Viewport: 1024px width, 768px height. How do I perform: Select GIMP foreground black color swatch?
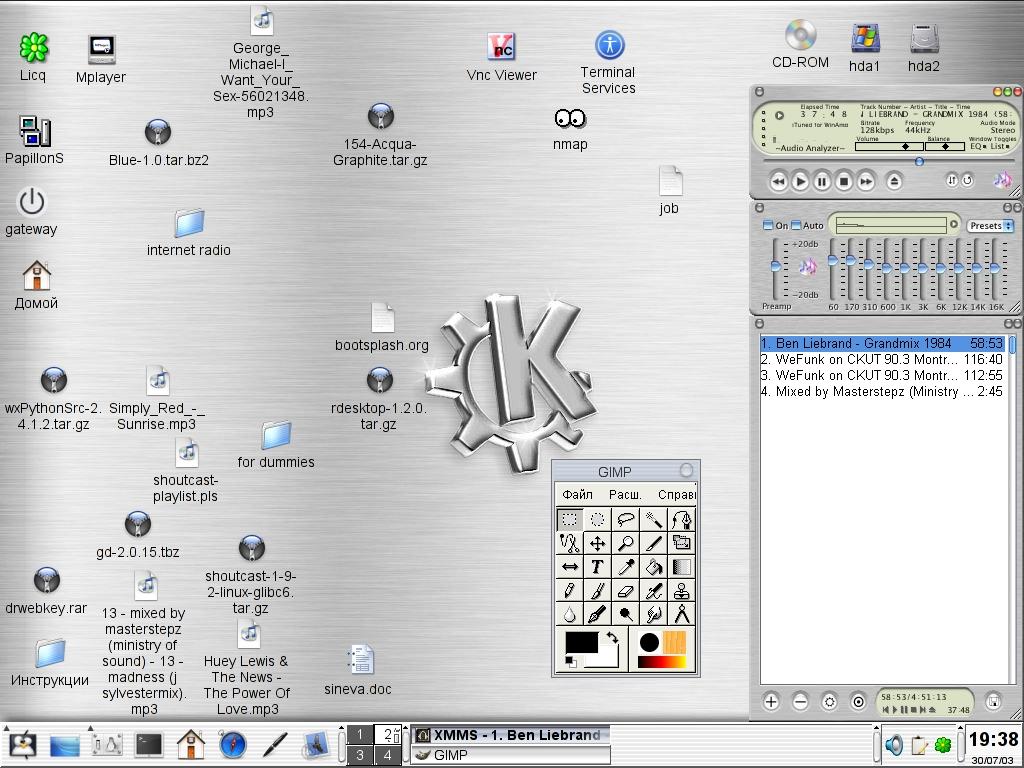581,643
